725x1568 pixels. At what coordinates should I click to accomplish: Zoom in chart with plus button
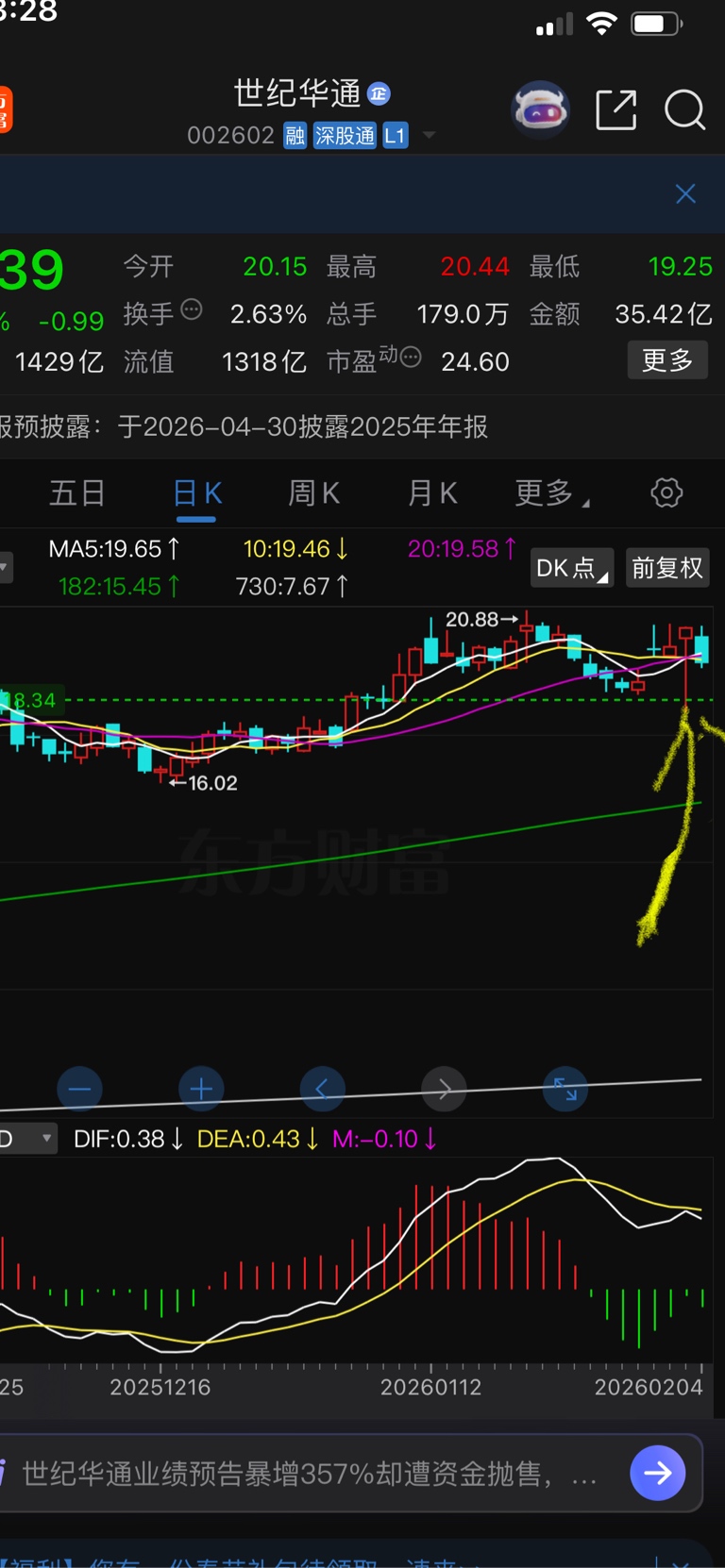coord(201,1090)
